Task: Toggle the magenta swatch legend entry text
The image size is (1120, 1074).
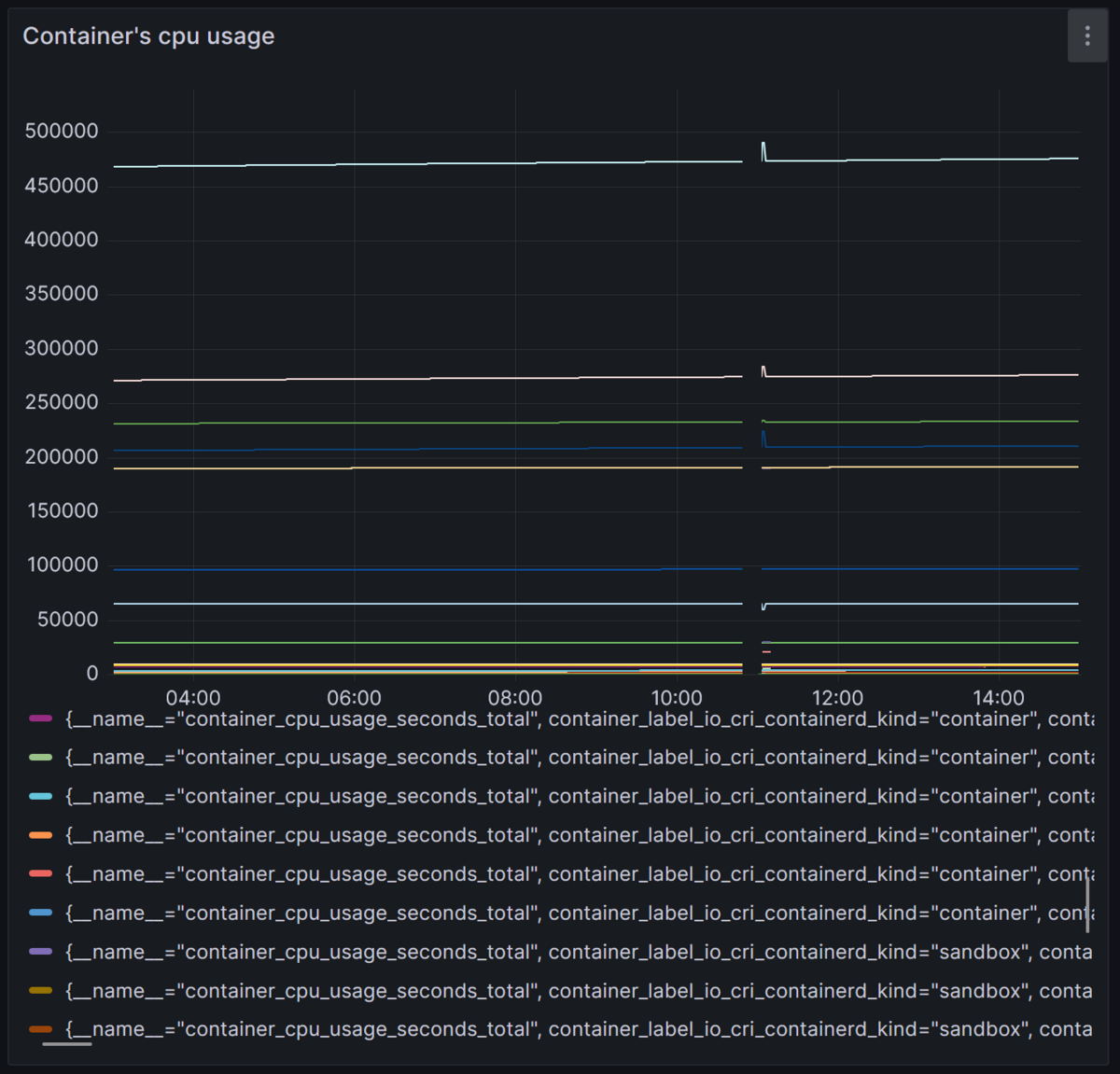Action: pyautogui.click(x=579, y=719)
